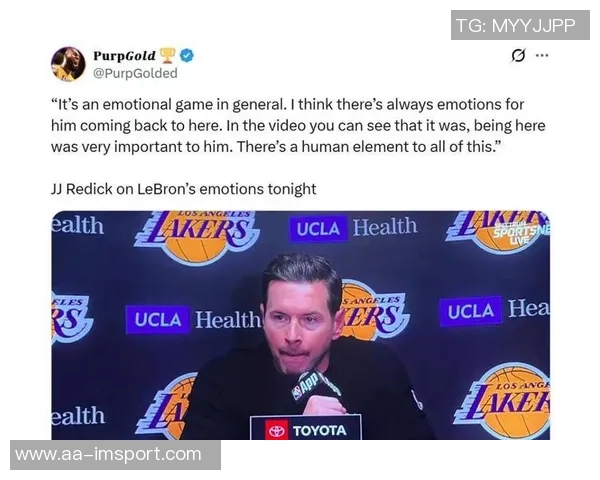Click the Grok icon beside the tweet

click(518, 56)
